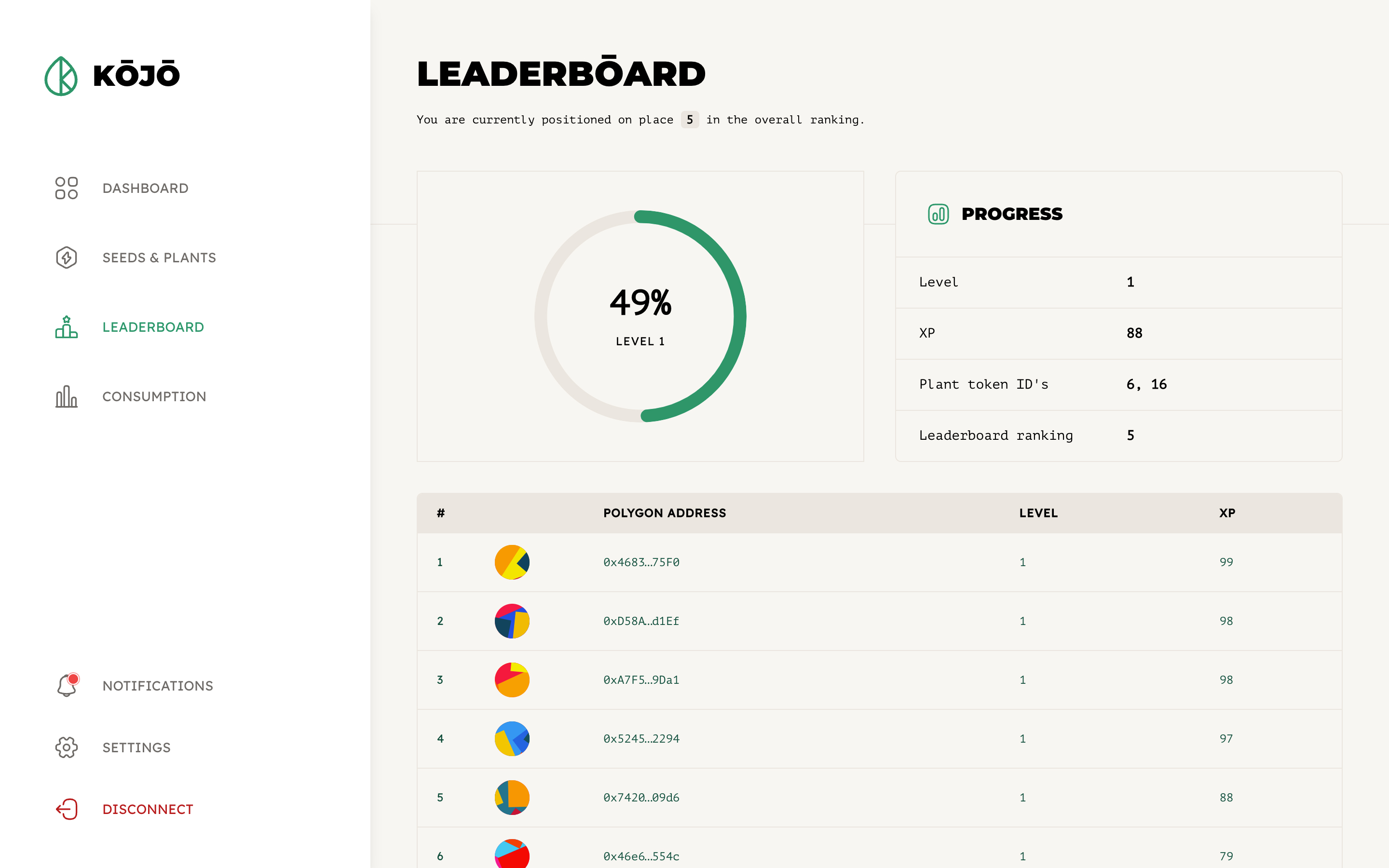Image resolution: width=1389 pixels, height=868 pixels.
Task: Click the Consumption bar chart icon
Action: [67, 397]
